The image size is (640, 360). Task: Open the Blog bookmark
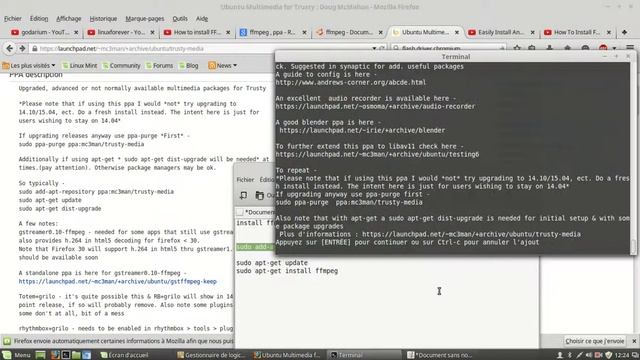pos(189,65)
